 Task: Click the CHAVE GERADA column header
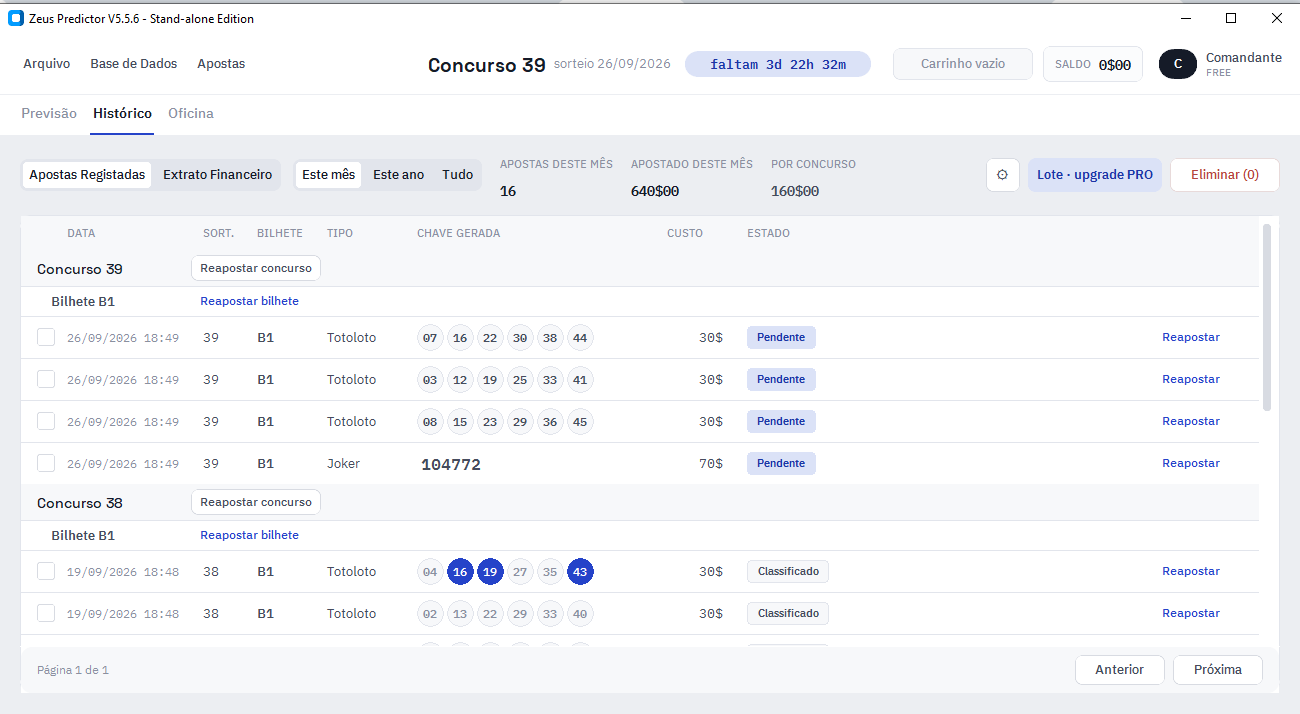(458, 234)
